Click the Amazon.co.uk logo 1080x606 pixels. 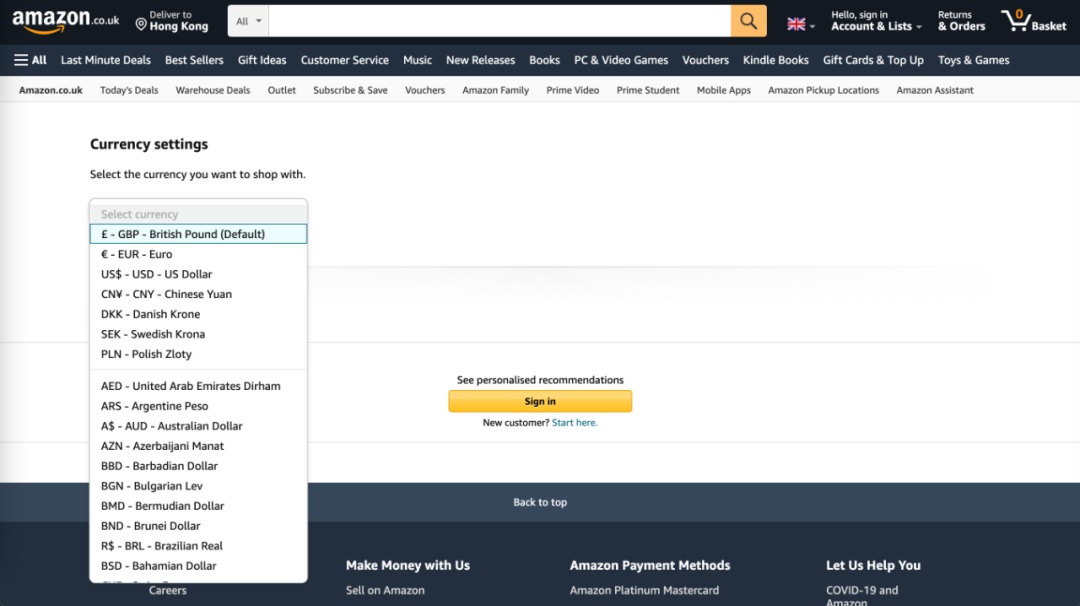click(x=65, y=21)
